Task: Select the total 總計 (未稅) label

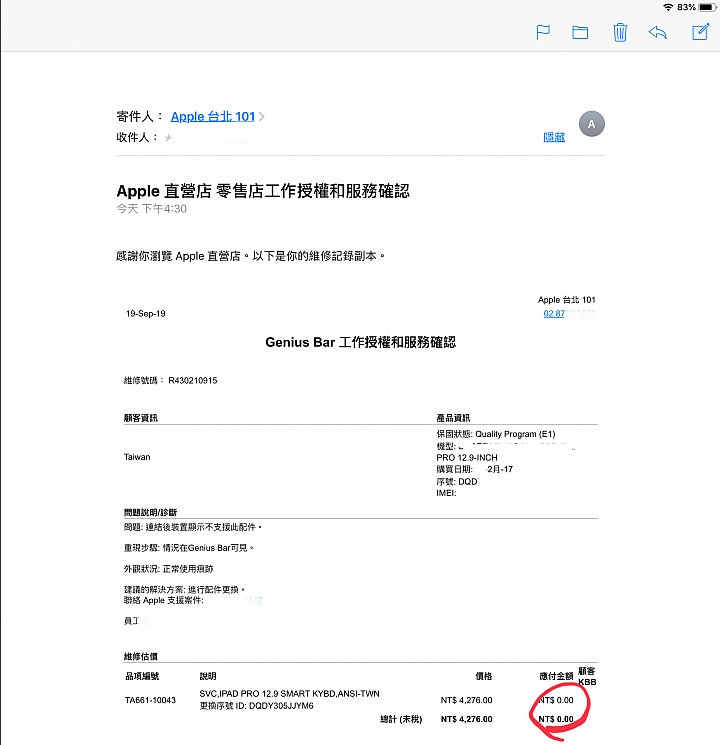Action: [x=401, y=719]
